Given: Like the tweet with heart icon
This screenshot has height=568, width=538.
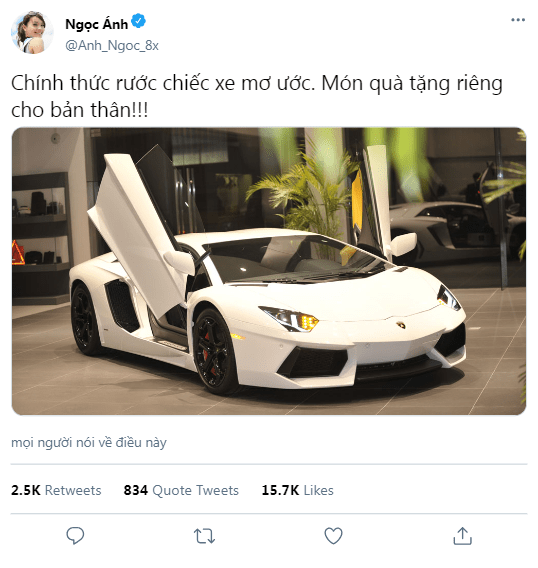Looking at the screenshot, I should click(333, 536).
